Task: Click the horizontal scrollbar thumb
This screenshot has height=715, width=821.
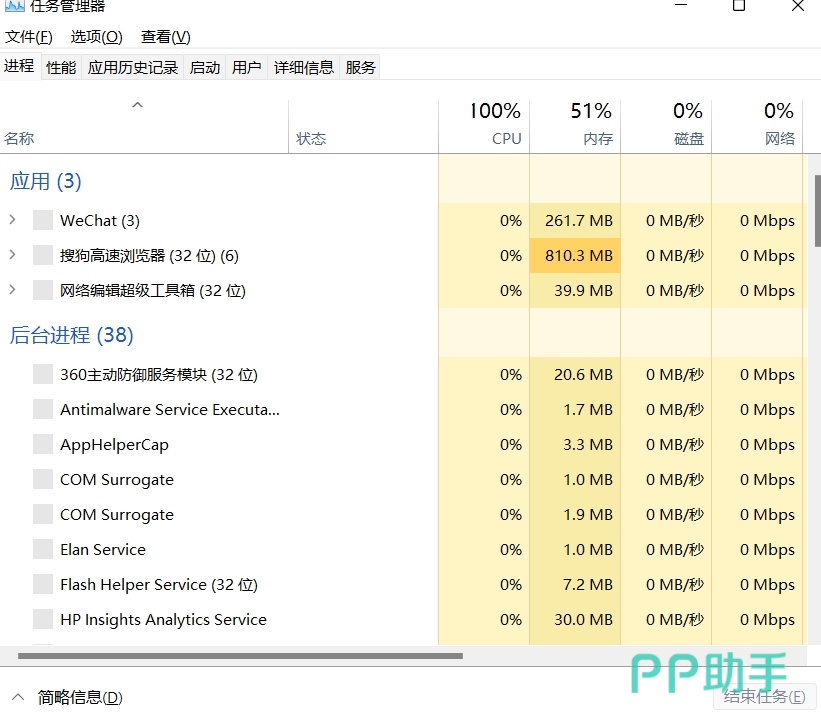Action: point(240,656)
